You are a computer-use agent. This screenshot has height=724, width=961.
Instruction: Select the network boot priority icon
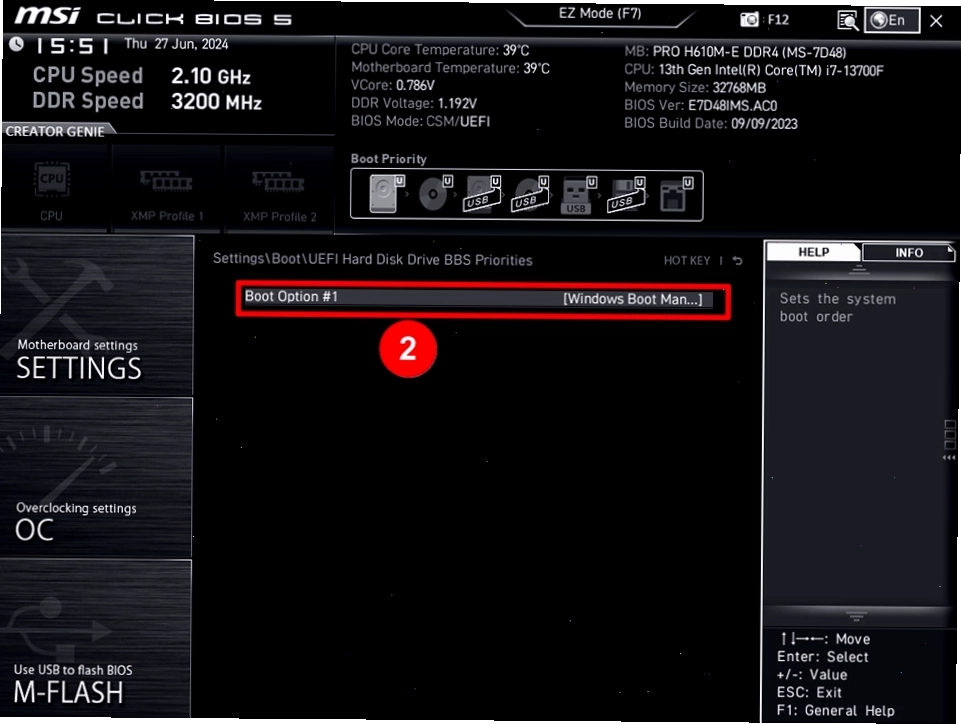676,195
